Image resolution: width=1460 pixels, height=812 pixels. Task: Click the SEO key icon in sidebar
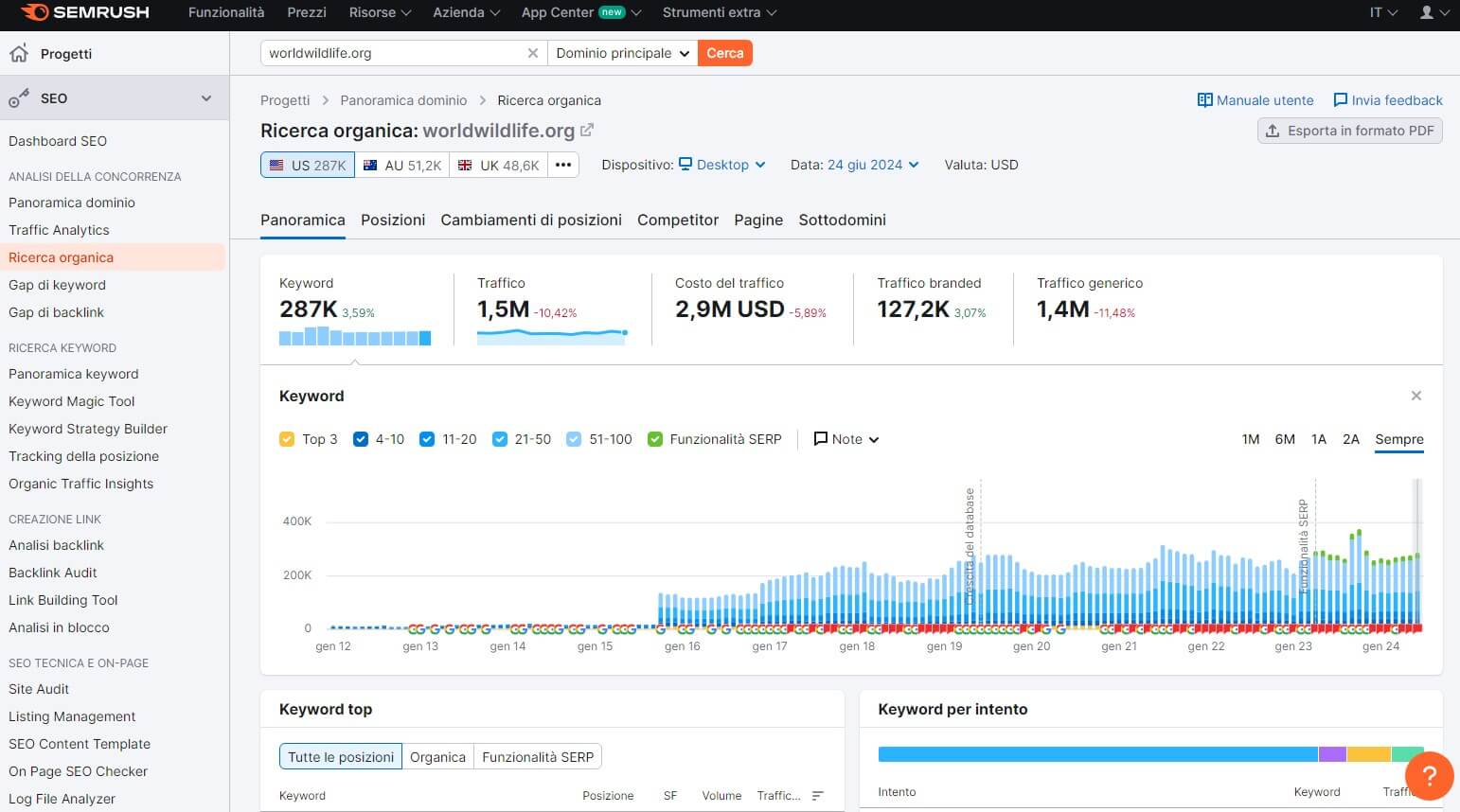click(19, 98)
